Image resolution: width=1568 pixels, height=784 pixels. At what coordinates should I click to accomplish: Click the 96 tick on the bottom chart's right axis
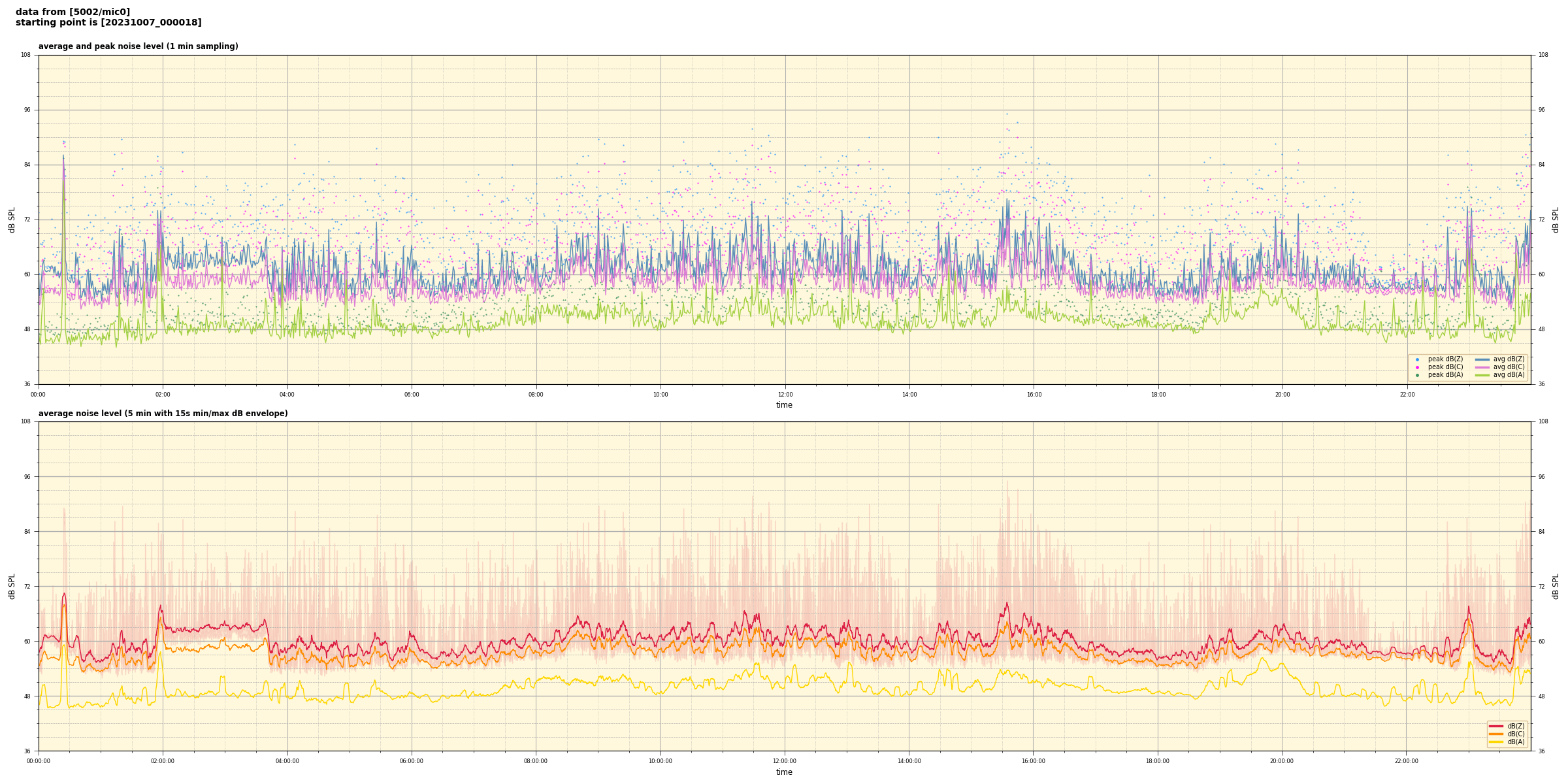pos(1541,477)
